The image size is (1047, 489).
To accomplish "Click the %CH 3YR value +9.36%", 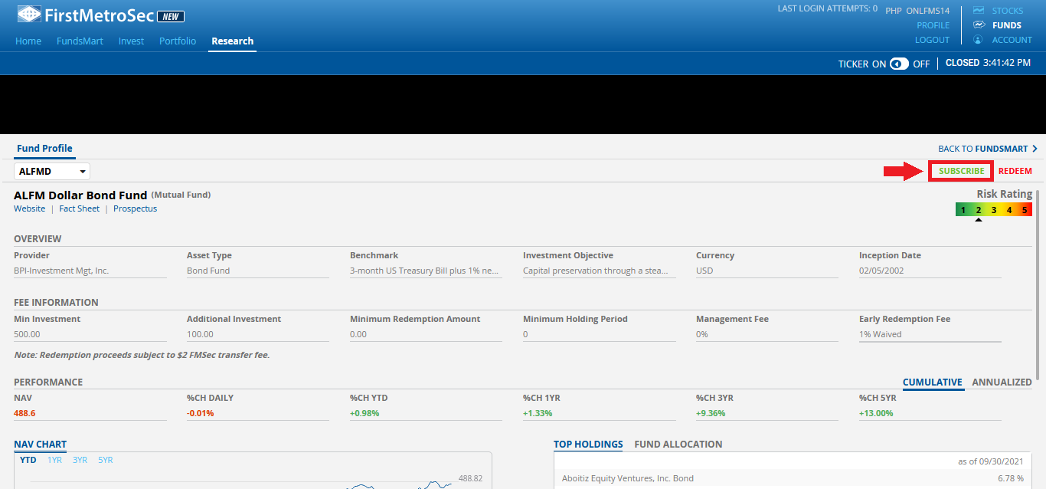I will 710,413.
